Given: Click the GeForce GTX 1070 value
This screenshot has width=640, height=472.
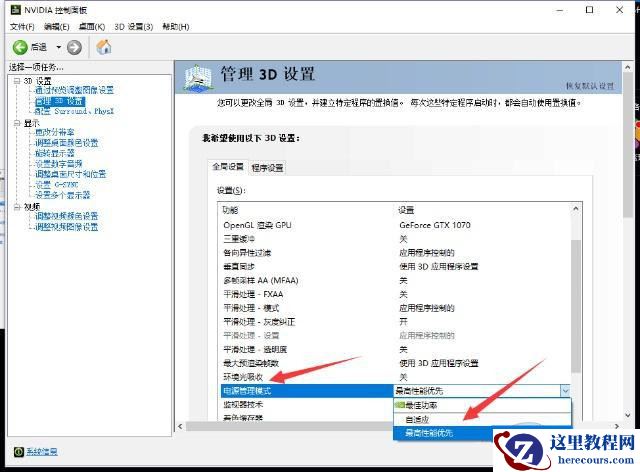Looking at the screenshot, I should tap(435, 225).
